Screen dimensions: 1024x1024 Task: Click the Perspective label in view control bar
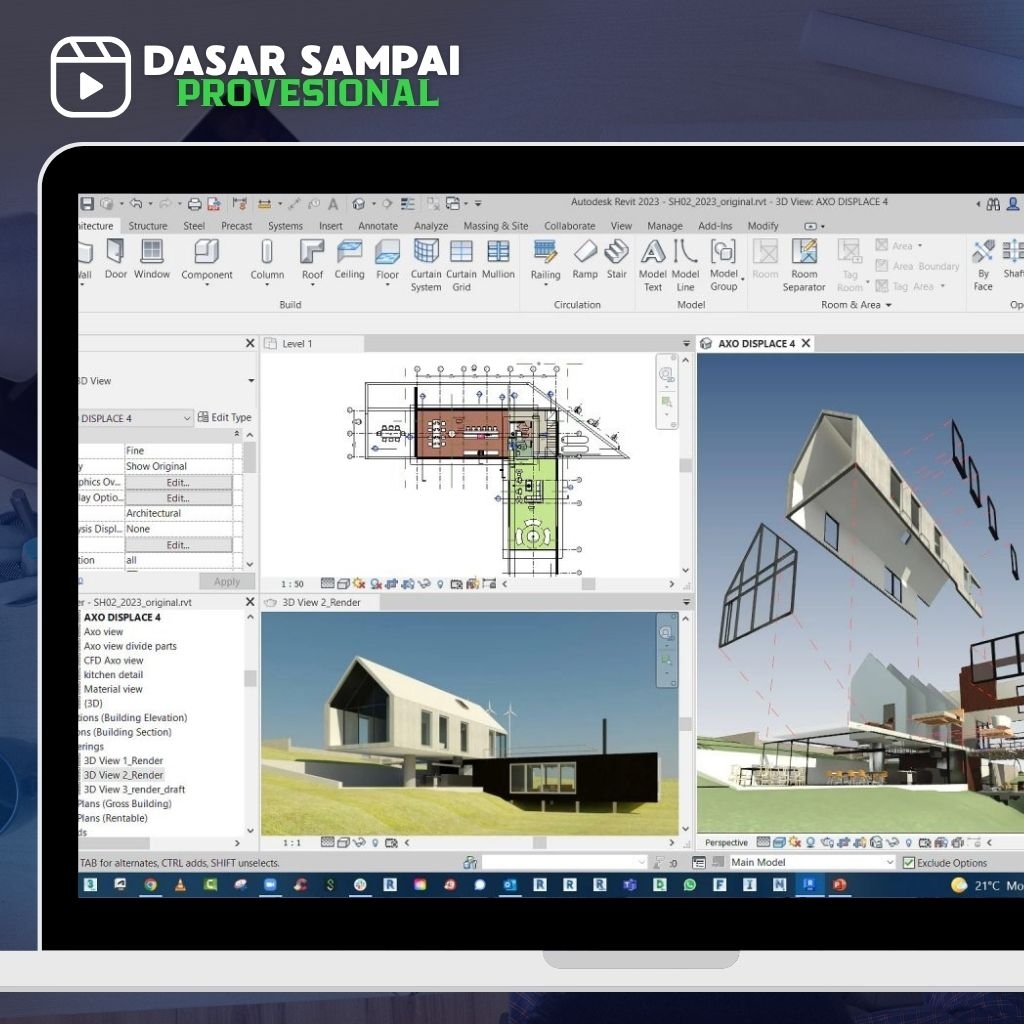coord(726,842)
